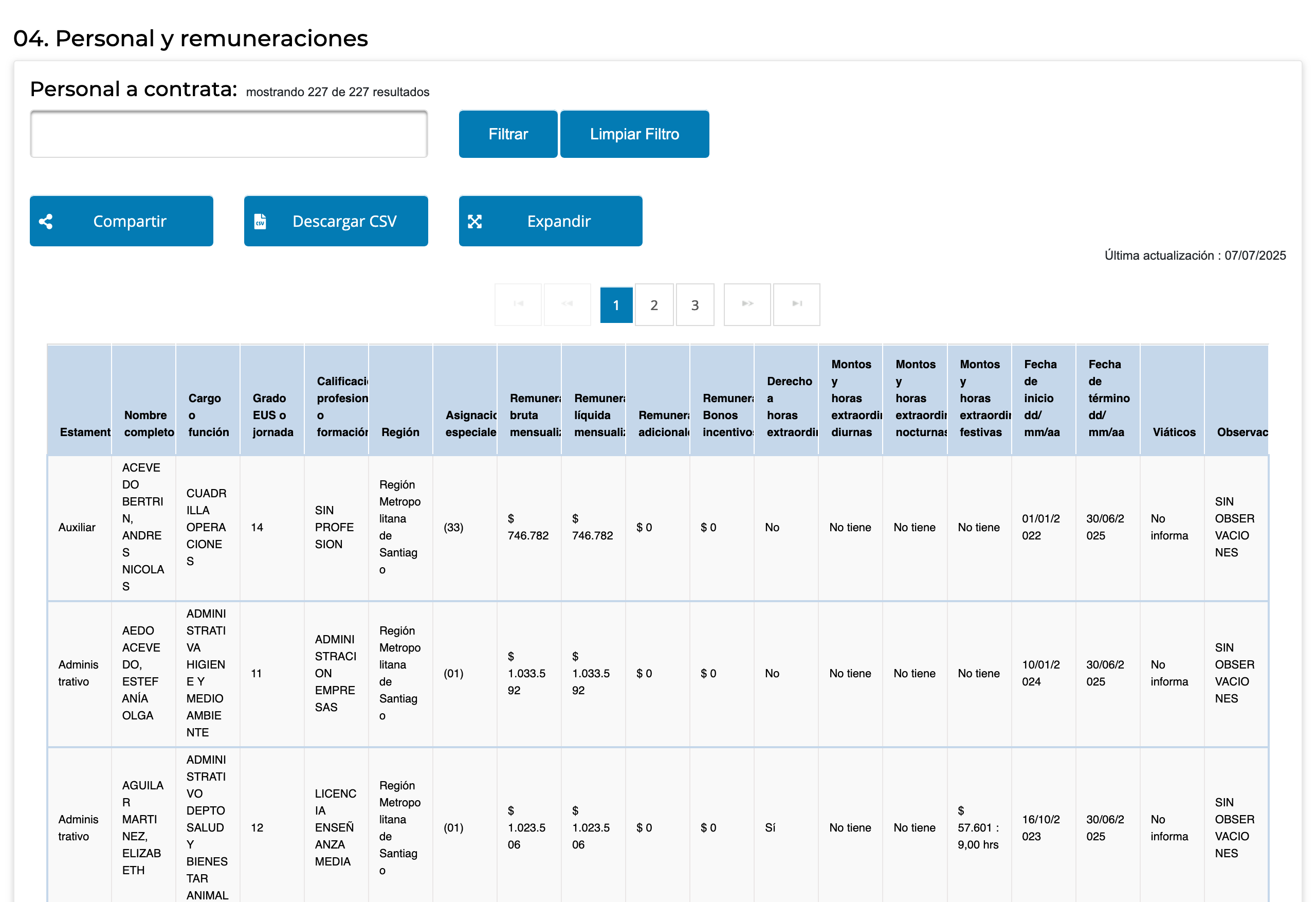Go to previous page arrow
Image resolution: width=1316 pixels, height=902 pixels.
coord(568,304)
